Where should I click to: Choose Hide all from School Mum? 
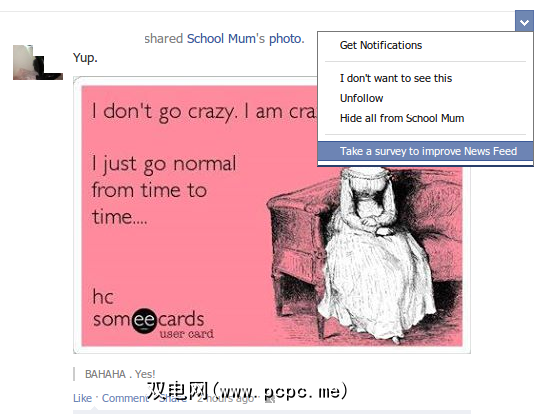pos(402,118)
